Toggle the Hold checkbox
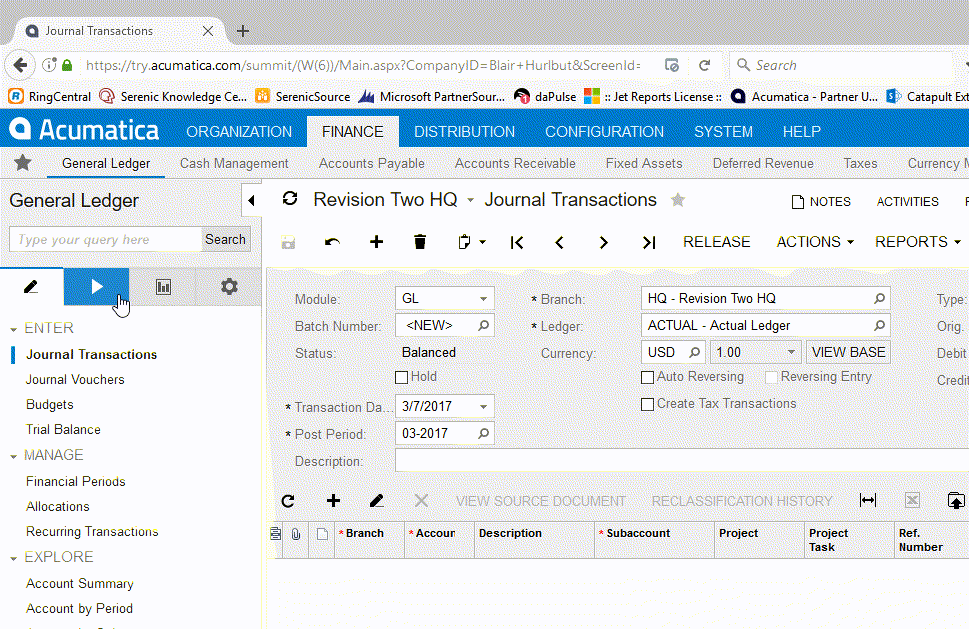The image size is (969, 629). pyautogui.click(x=401, y=377)
